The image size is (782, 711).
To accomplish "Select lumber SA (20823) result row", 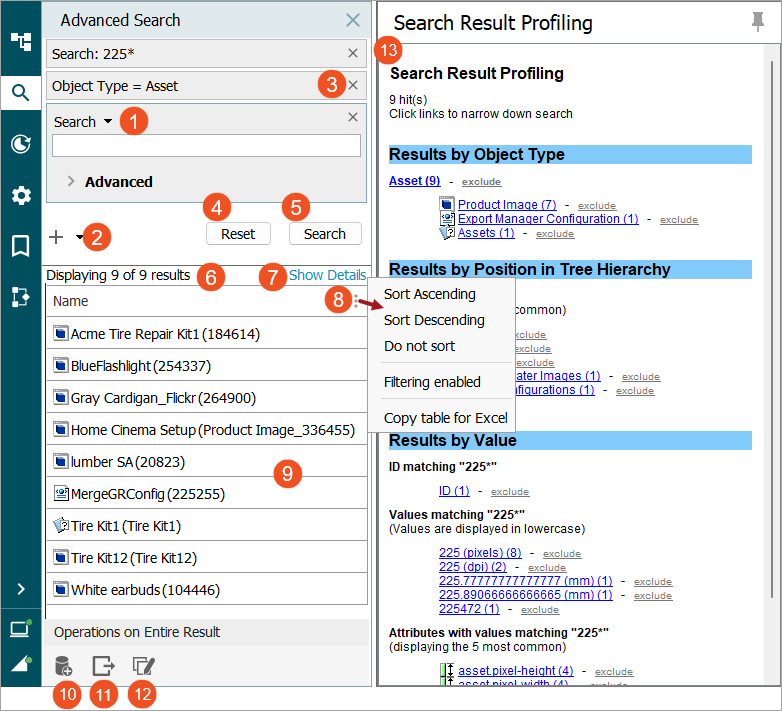I will [207, 461].
